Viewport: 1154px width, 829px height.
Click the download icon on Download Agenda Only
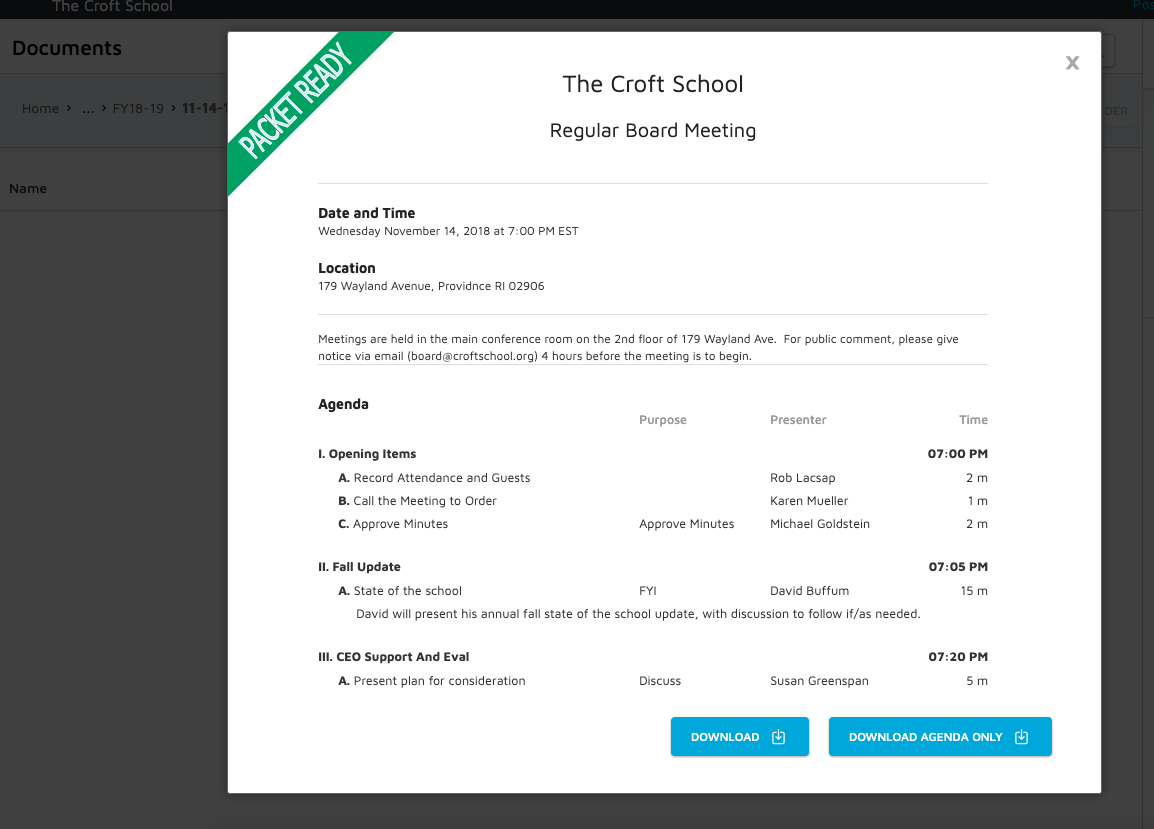coord(1021,737)
